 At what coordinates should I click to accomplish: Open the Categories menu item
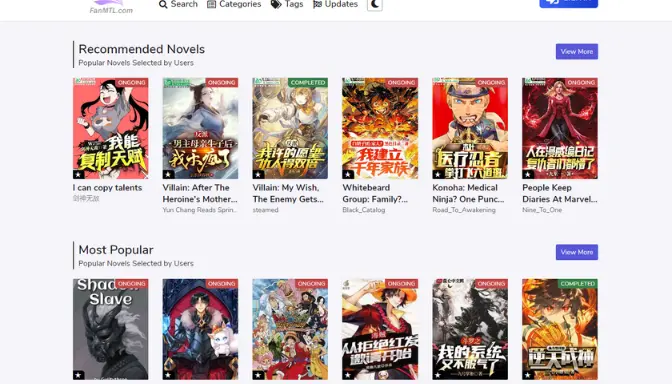[234, 4]
